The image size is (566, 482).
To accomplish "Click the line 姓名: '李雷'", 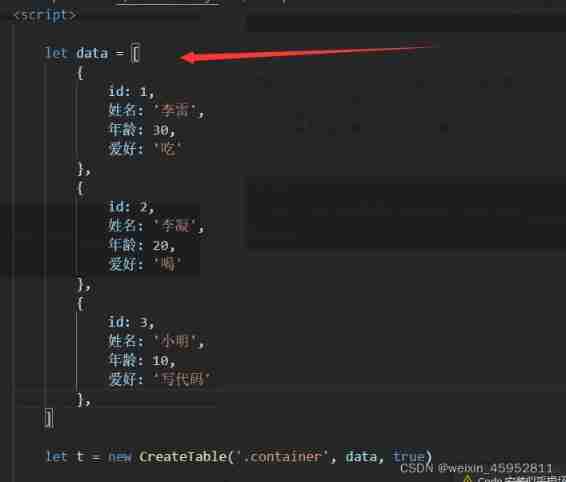I will (157, 110).
